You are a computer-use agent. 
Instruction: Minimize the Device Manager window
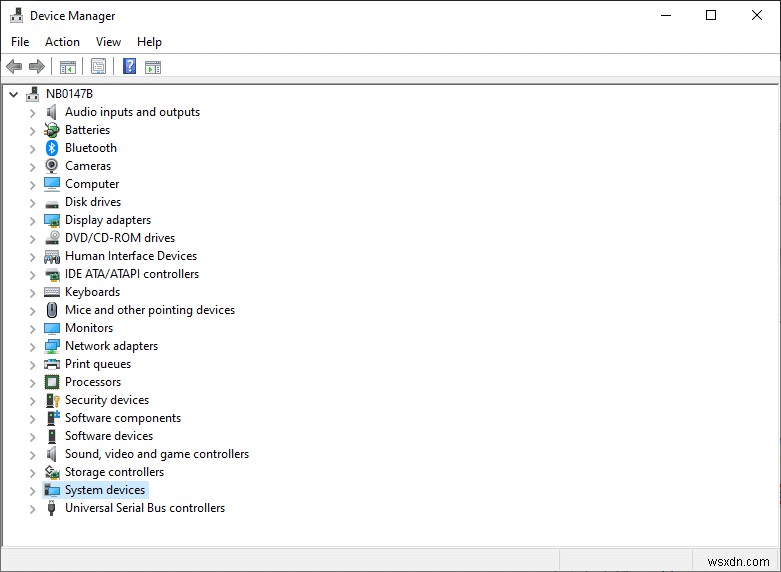coord(666,15)
